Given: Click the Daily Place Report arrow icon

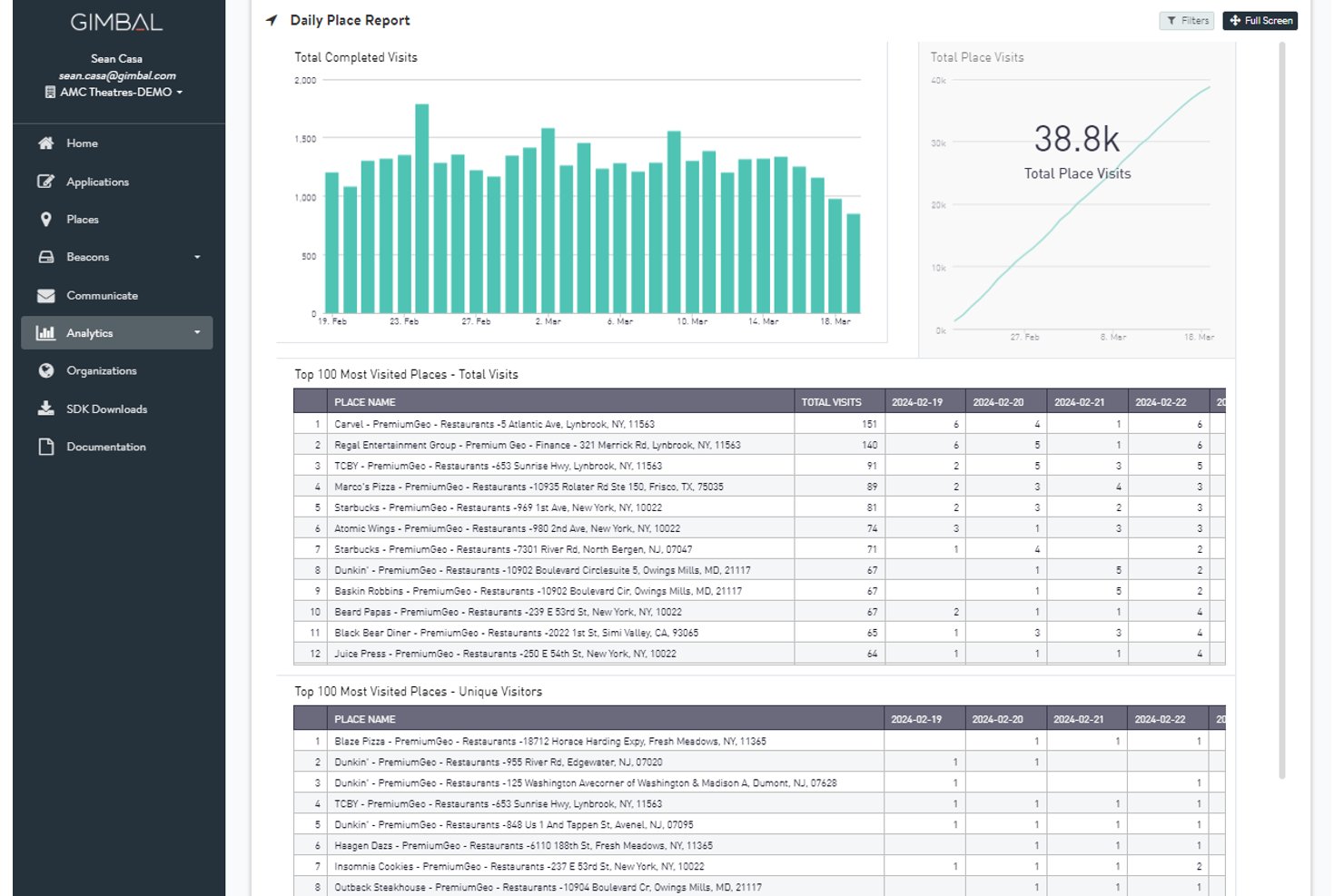Looking at the screenshot, I should (272, 20).
